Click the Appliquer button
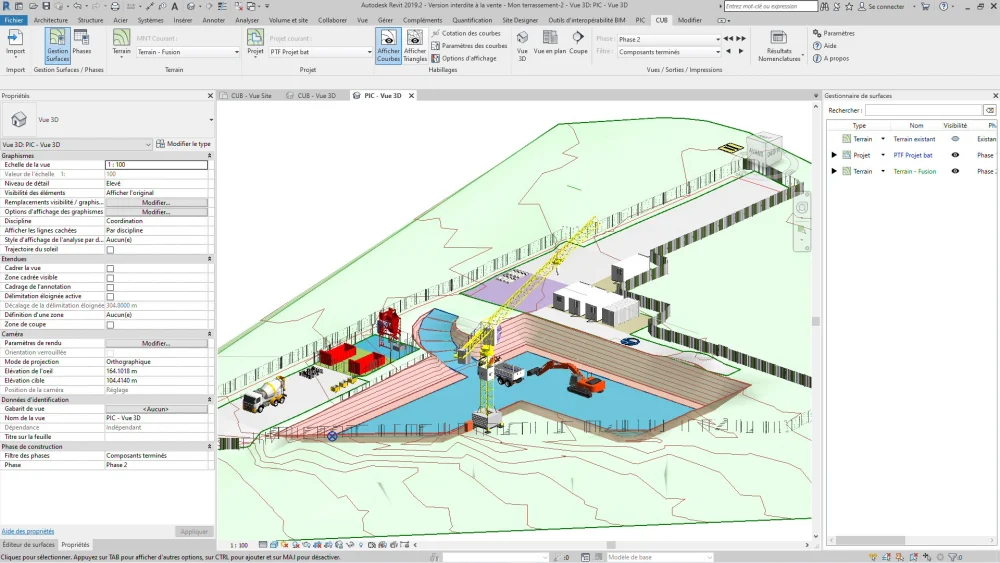The image size is (1000, 563). [194, 532]
